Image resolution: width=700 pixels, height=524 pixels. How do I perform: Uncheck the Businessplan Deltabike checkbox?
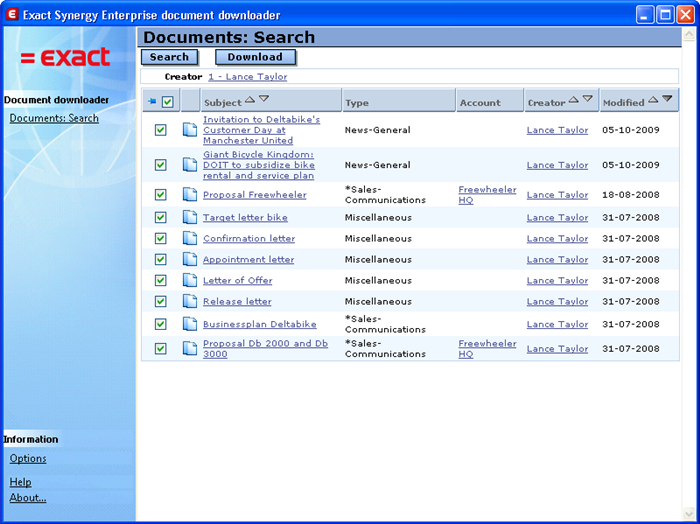[161, 324]
